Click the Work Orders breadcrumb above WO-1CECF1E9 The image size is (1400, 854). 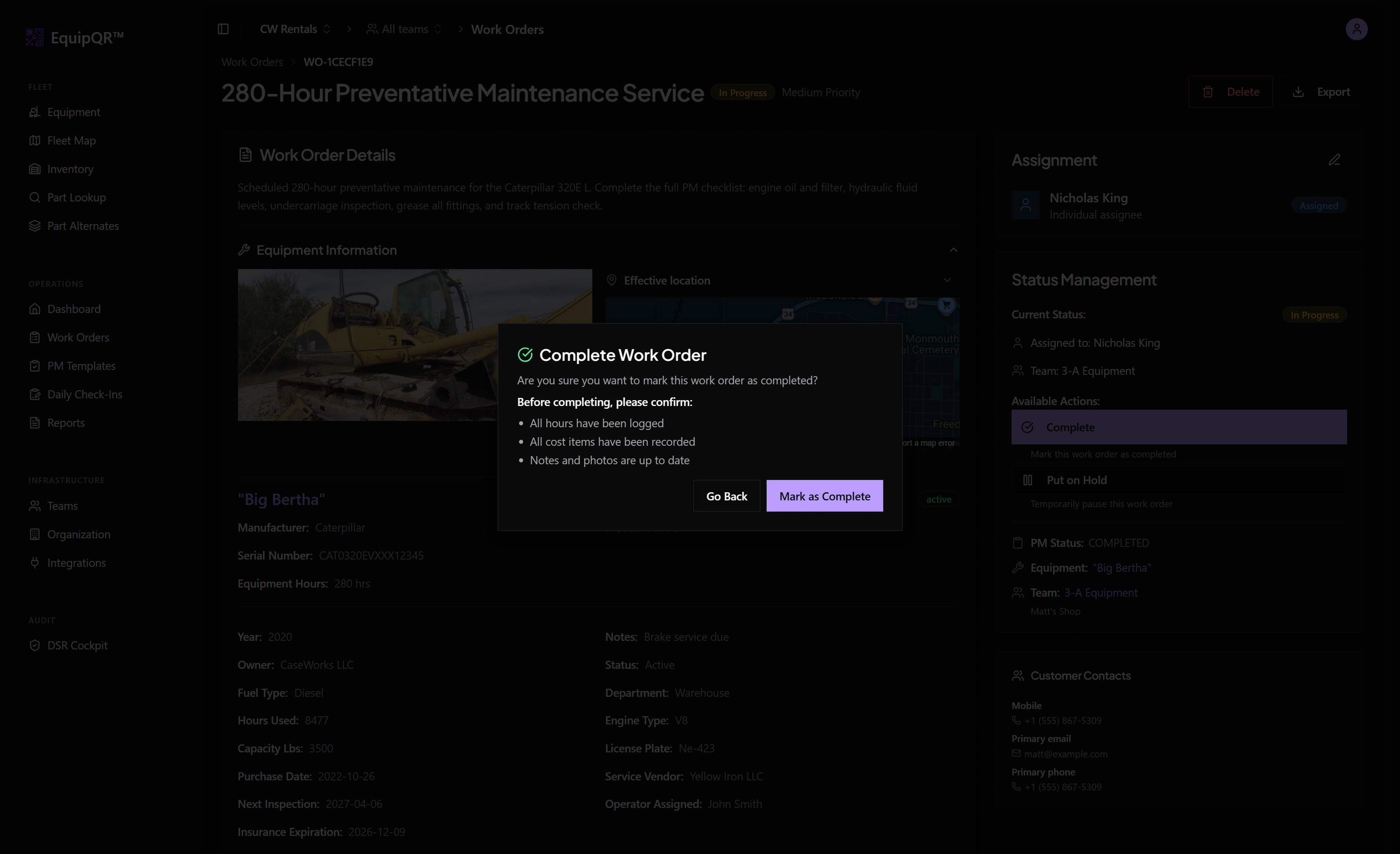point(252,62)
